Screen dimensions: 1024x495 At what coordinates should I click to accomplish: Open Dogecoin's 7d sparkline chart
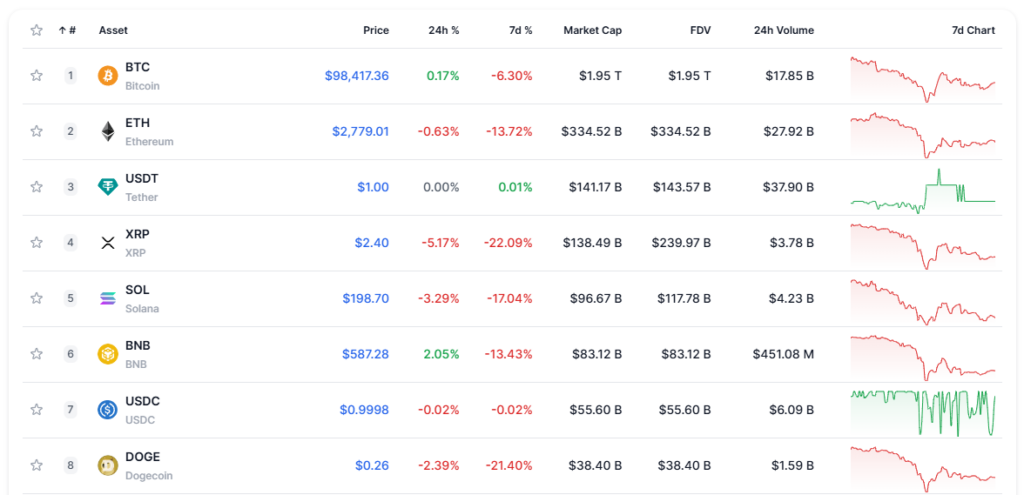tap(923, 470)
